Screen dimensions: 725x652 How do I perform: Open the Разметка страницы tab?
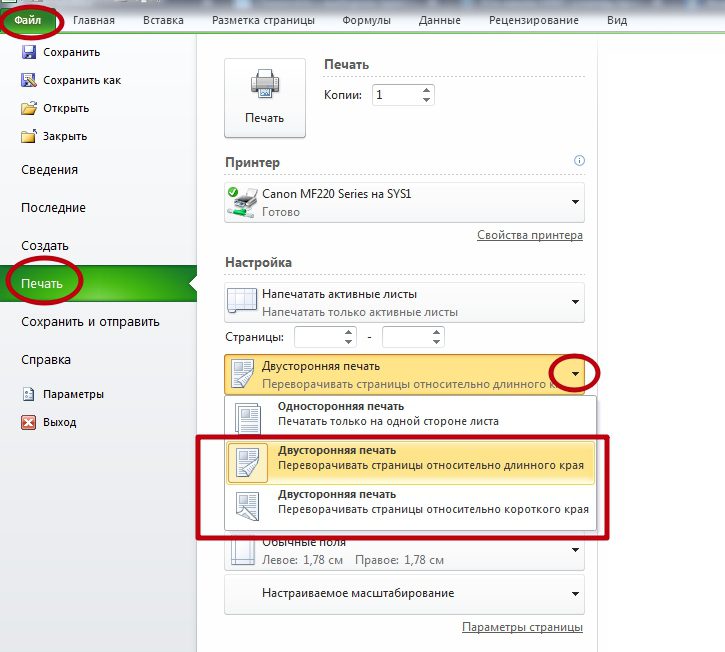click(263, 20)
